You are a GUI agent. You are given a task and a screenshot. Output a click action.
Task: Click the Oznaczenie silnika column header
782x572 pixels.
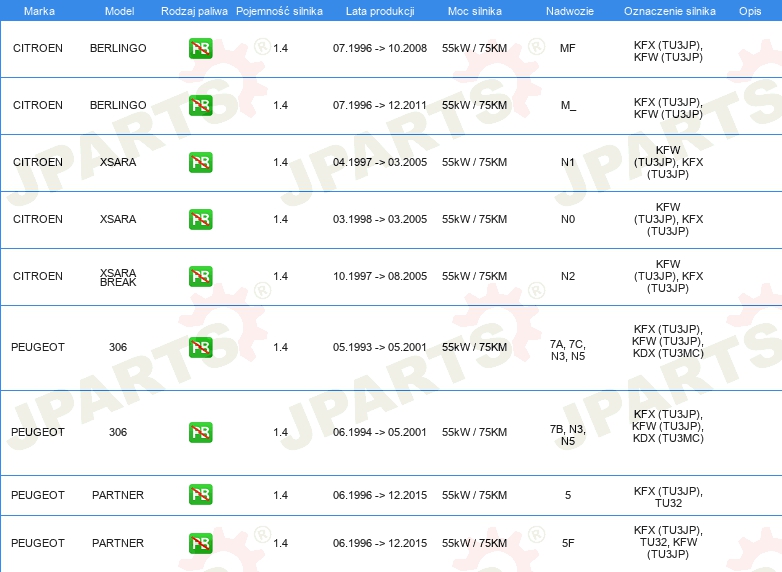point(670,11)
